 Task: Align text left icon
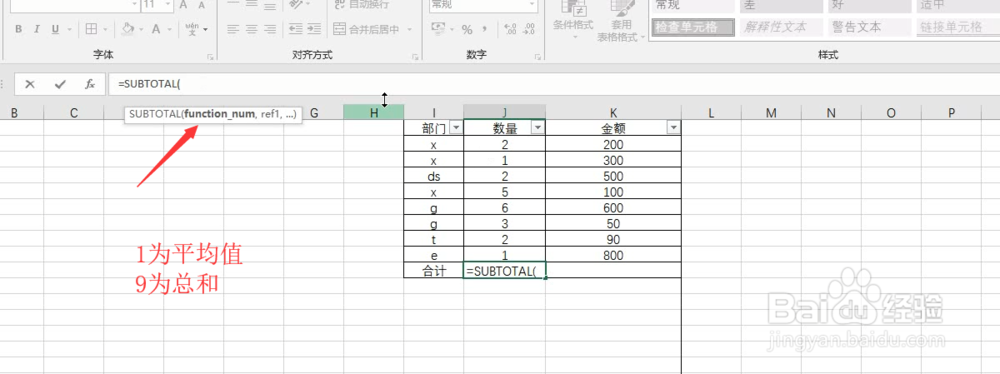[x=234, y=29]
